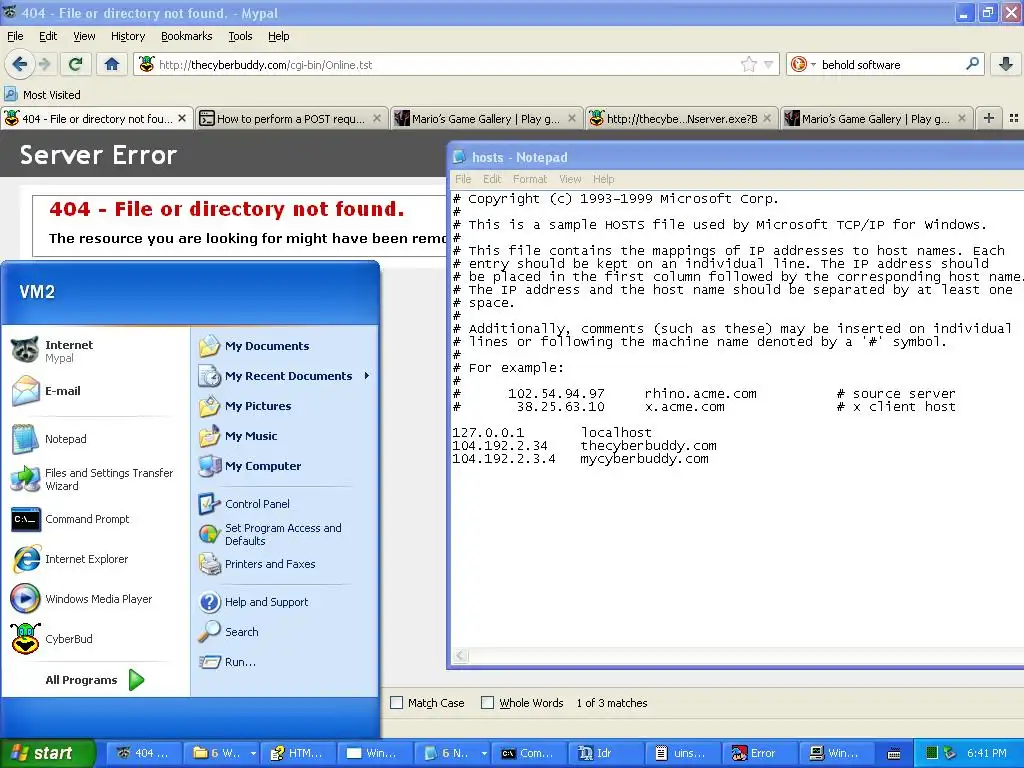Viewport: 1024px width, 768px height.
Task: Switch to the thecybe...Nserver.exe tab
Action: click(x=682, y=118)
